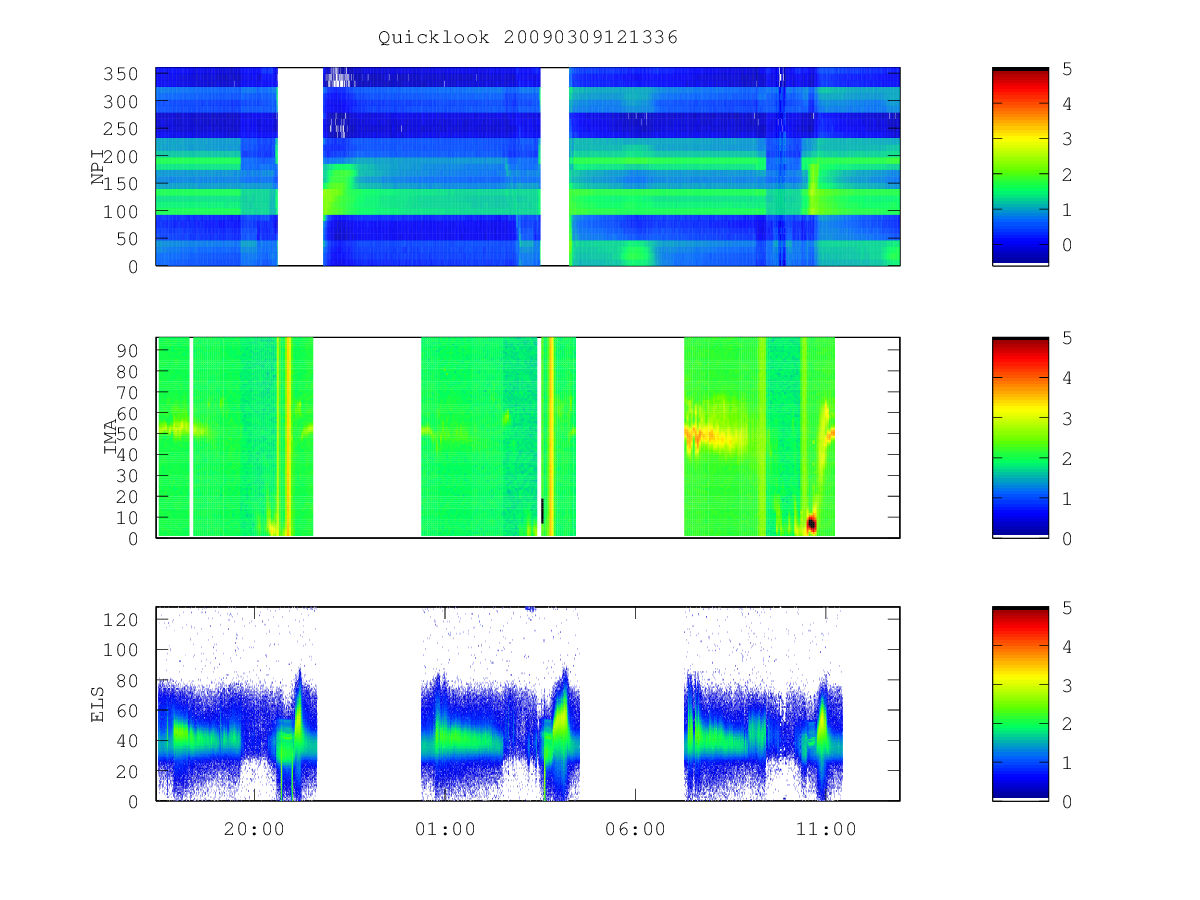The image size is (1200, 900).
Task: Select the NPI axis label
Action: (98, 167)
